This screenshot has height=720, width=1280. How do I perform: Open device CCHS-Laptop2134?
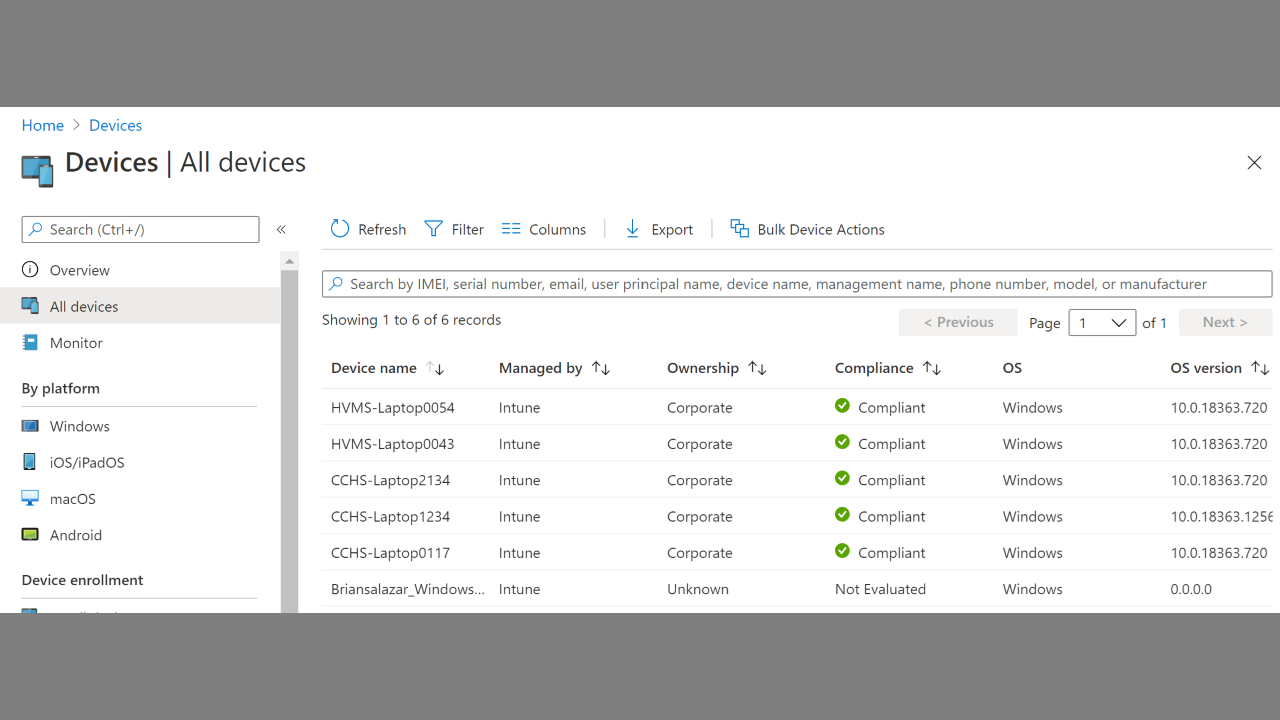(x=391, y=480)
